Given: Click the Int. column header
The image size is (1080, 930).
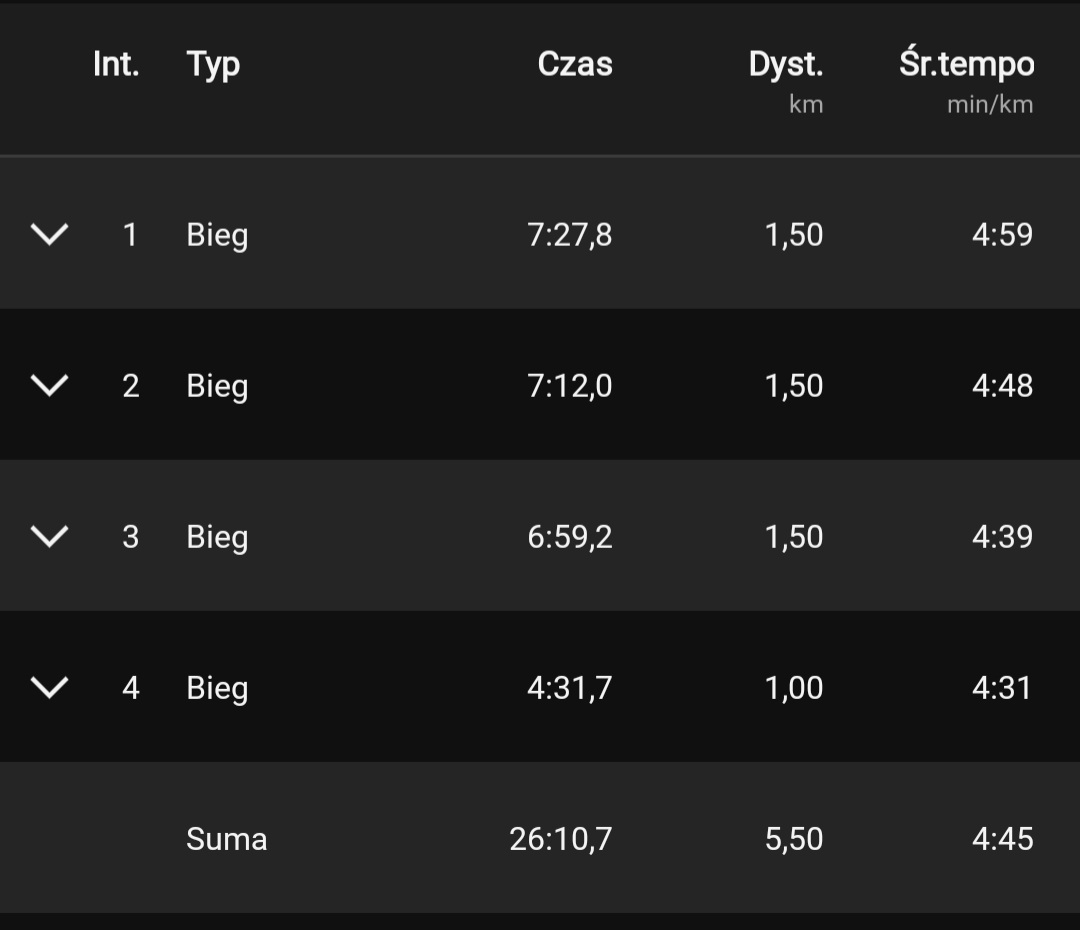Looking at the screenshot, I should pyautogui.click(x=116, y=65).
